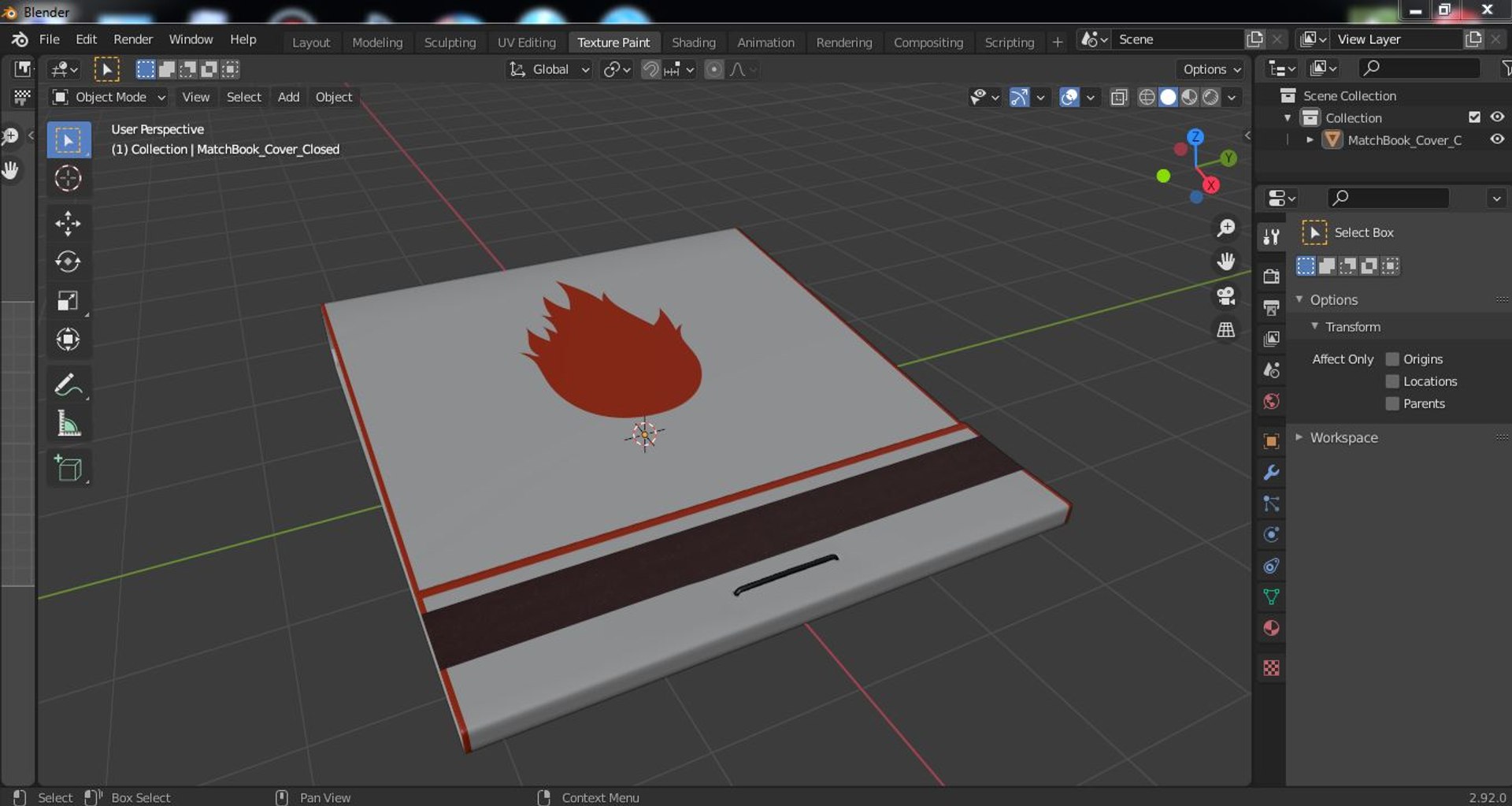Expand the MatchBook_Cover_C object tree
This screenshot has height=806, width=1512.
pyautogui.click(x=1310, y=140)
